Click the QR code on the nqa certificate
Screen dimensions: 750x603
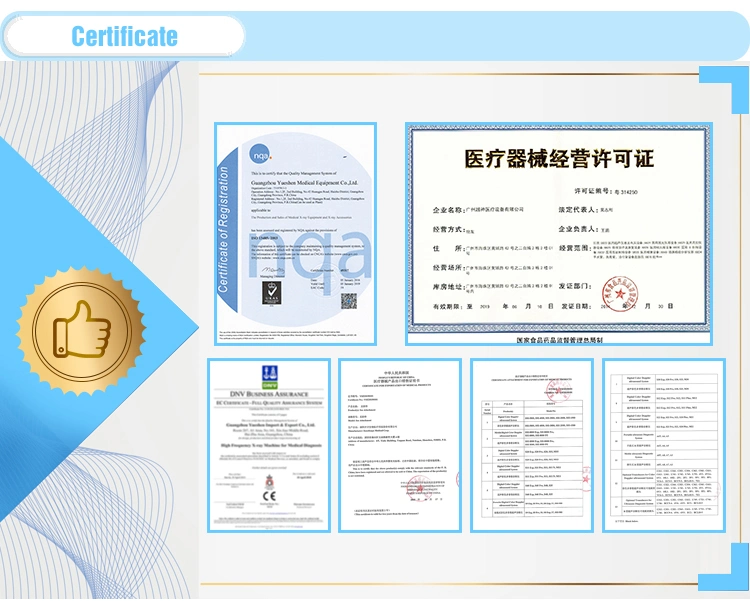(349, 301)
